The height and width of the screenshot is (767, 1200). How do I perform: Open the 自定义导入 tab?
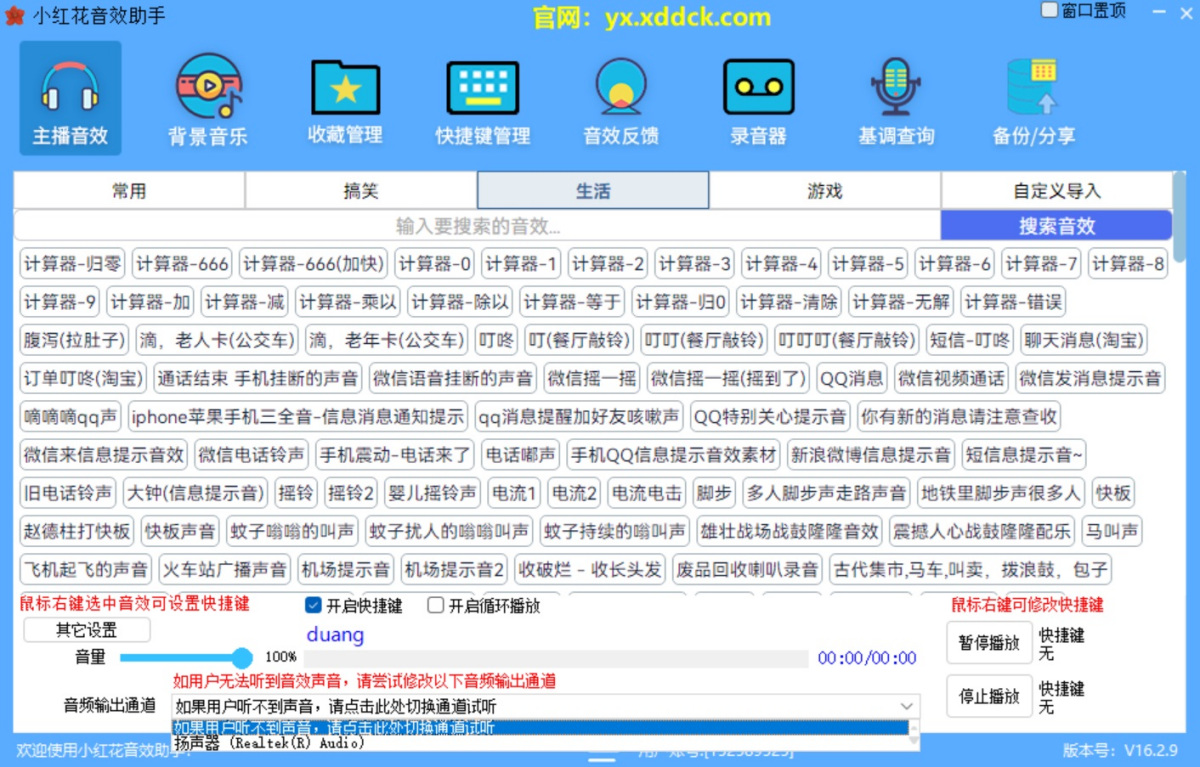pos(1056,189)
